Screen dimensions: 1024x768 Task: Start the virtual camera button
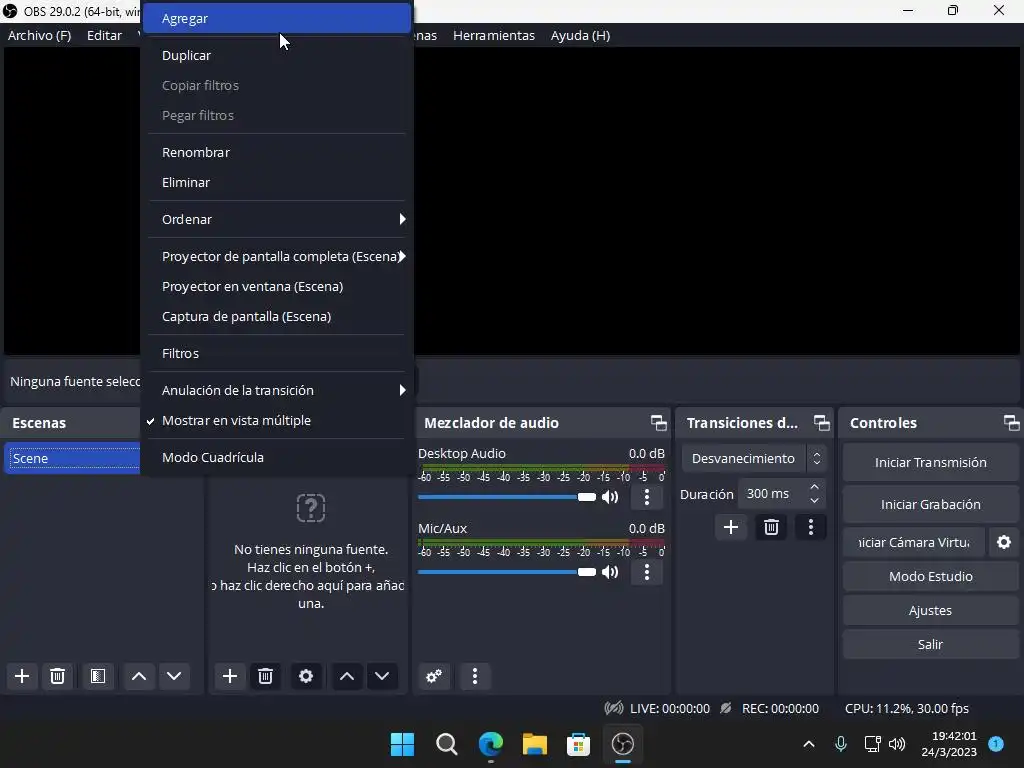914,542
